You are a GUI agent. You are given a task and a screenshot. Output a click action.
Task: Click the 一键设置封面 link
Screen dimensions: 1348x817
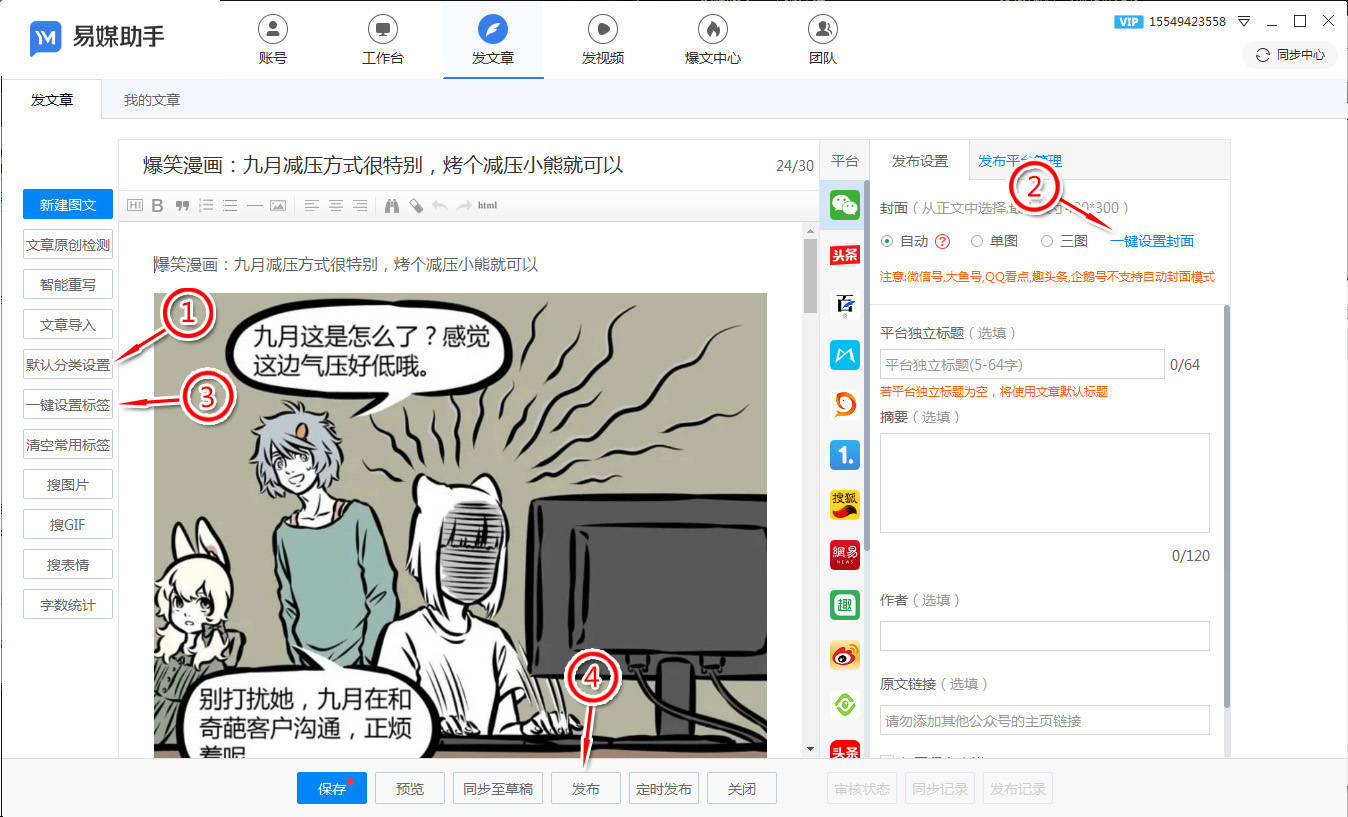(1152, 241)
